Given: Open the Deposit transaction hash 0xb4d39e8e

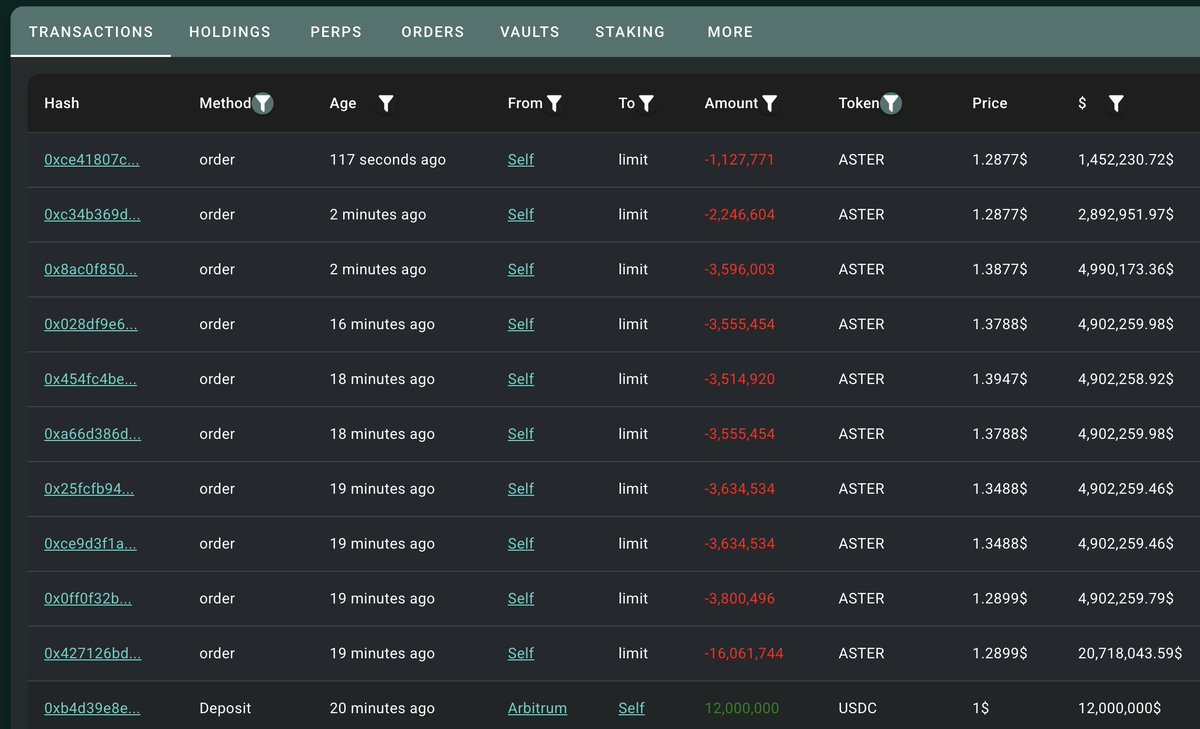Looking at the screenshot, I should pyautogui.click(x=92, y=708).
